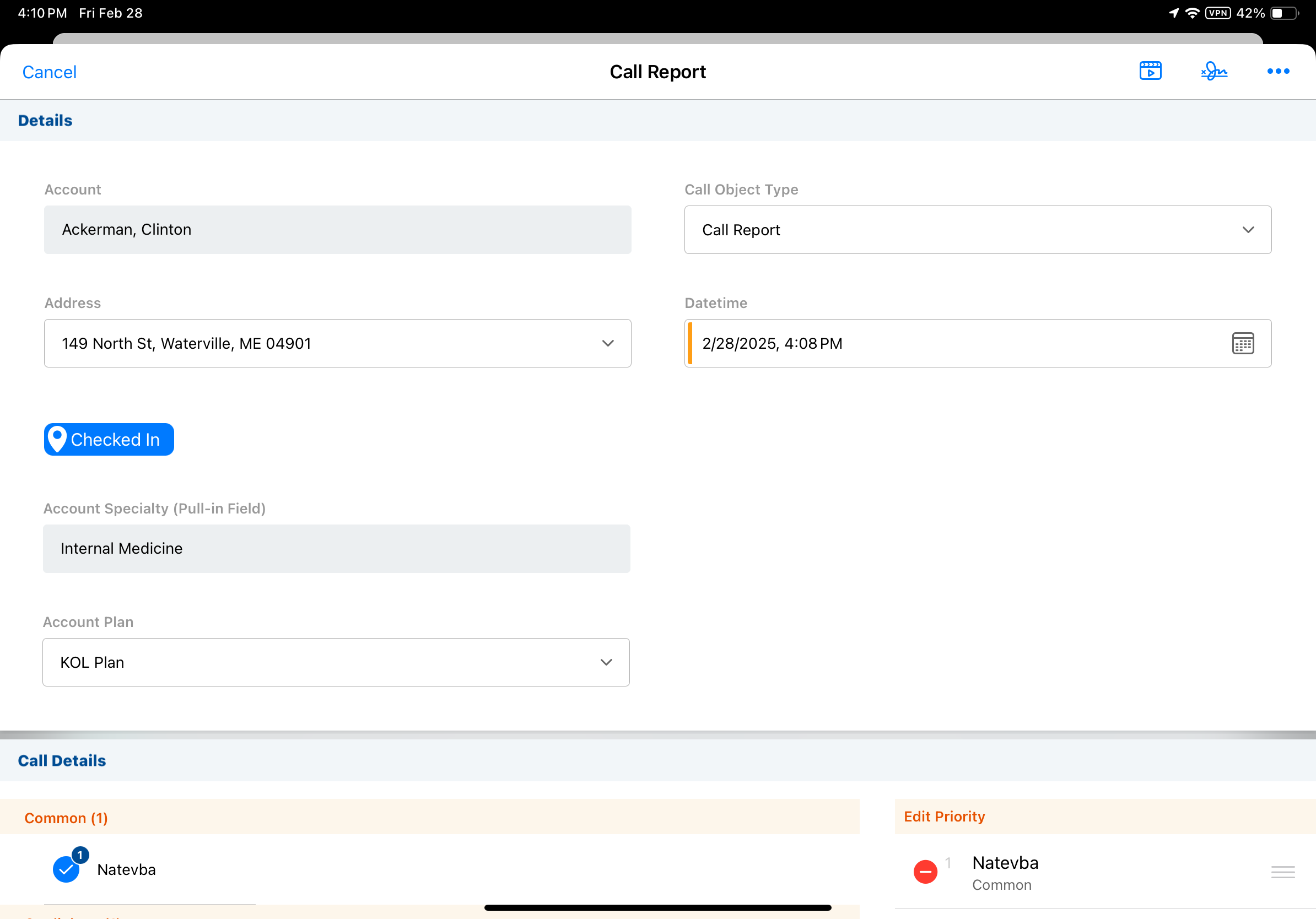Click the Datetime input field
Viewport: 1316px width, 919px height.
(952, 343)
